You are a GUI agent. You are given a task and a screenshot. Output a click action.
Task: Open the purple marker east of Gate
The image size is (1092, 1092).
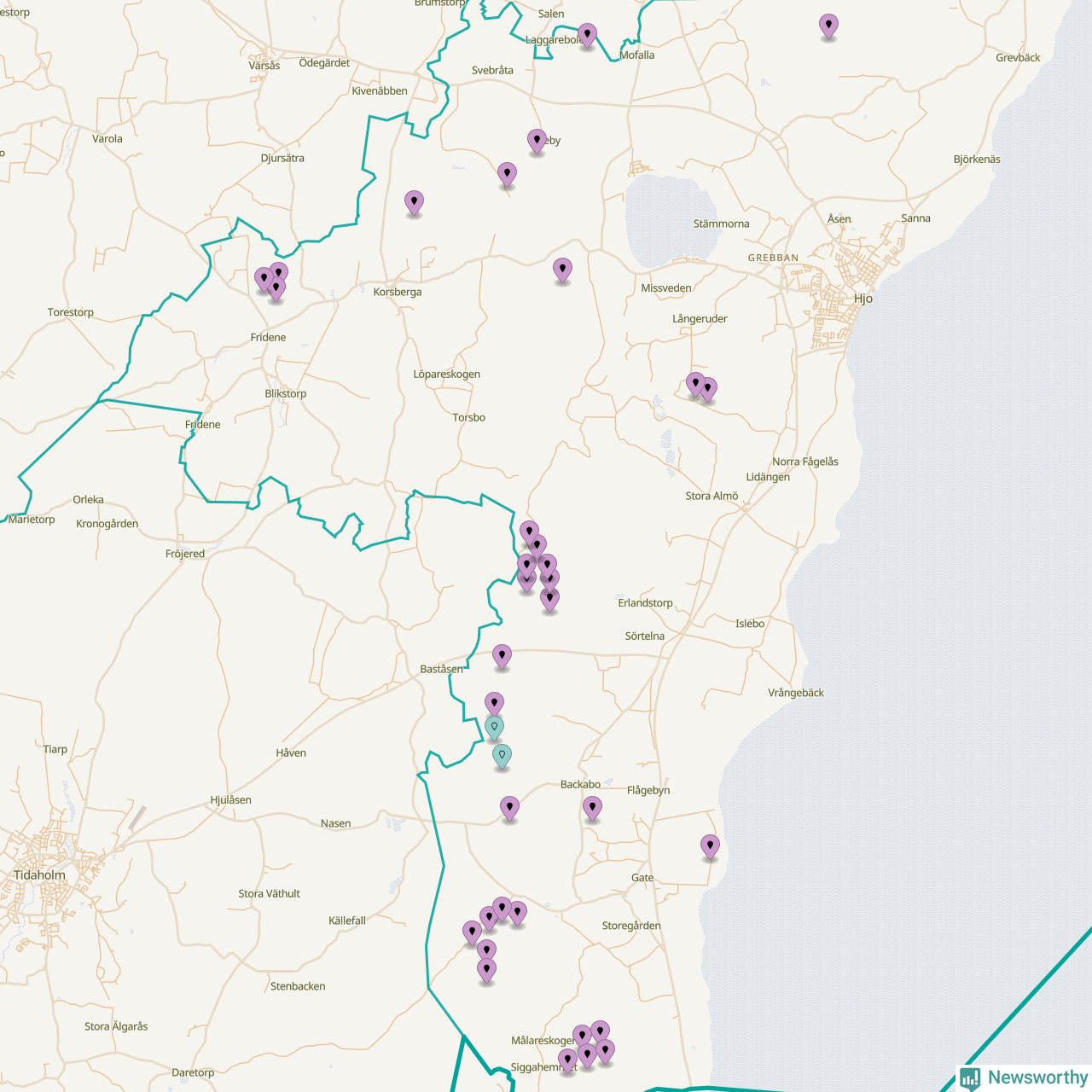click(x=710, y=846)
